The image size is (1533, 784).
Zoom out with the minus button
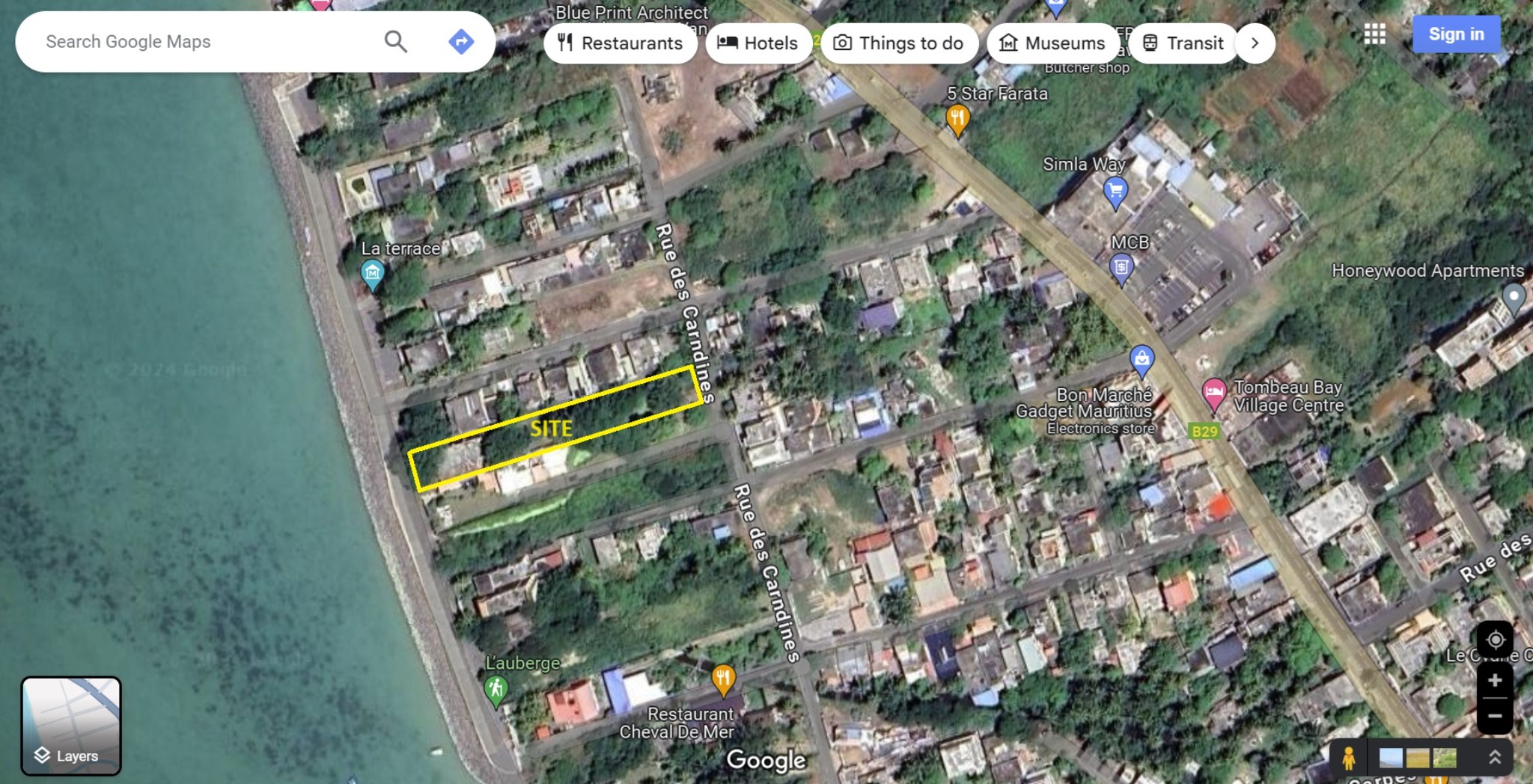1495,716
